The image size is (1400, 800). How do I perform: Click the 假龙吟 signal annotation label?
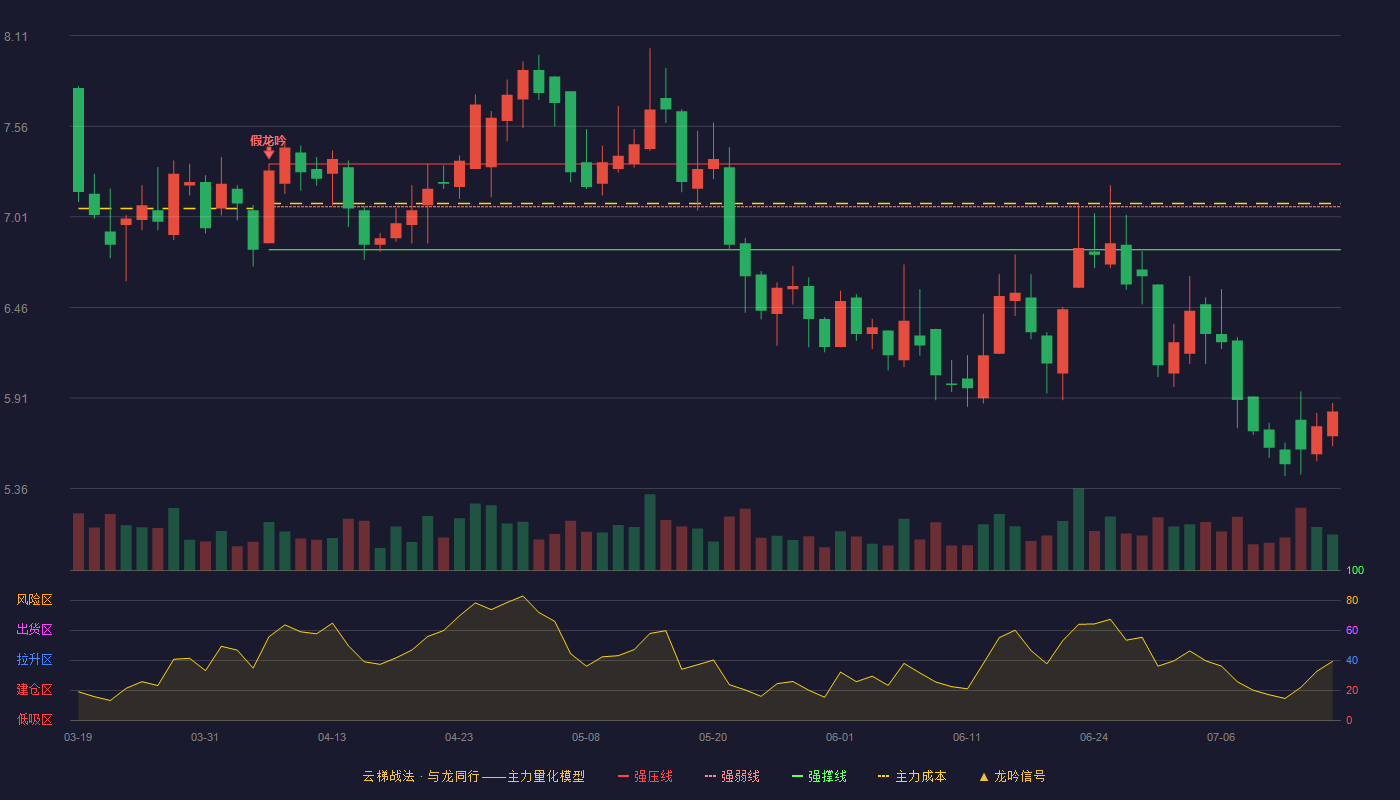click(268, 140)
